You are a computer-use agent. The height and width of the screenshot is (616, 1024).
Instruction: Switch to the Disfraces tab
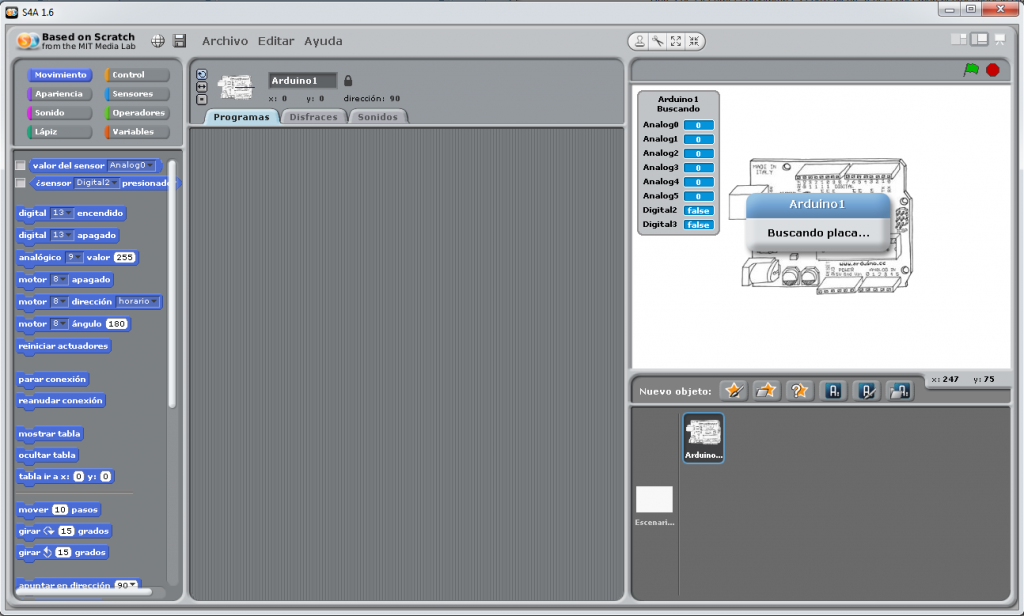tap(313, 117)
